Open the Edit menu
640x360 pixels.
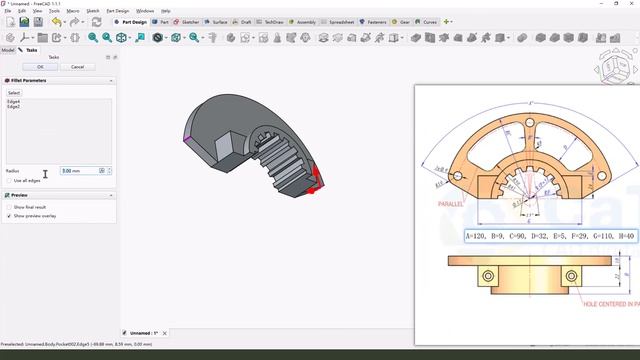[22, 11]
